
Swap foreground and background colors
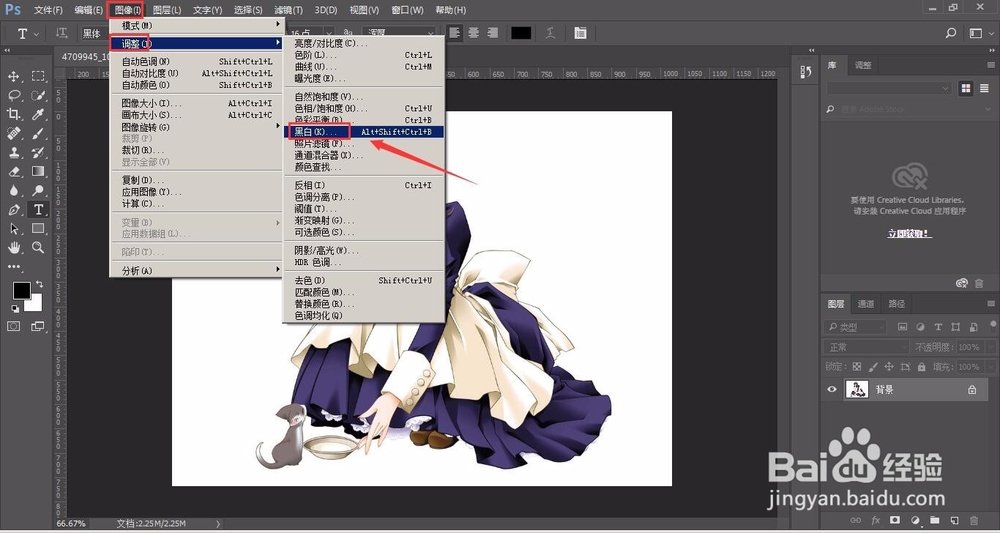(40, 284)
